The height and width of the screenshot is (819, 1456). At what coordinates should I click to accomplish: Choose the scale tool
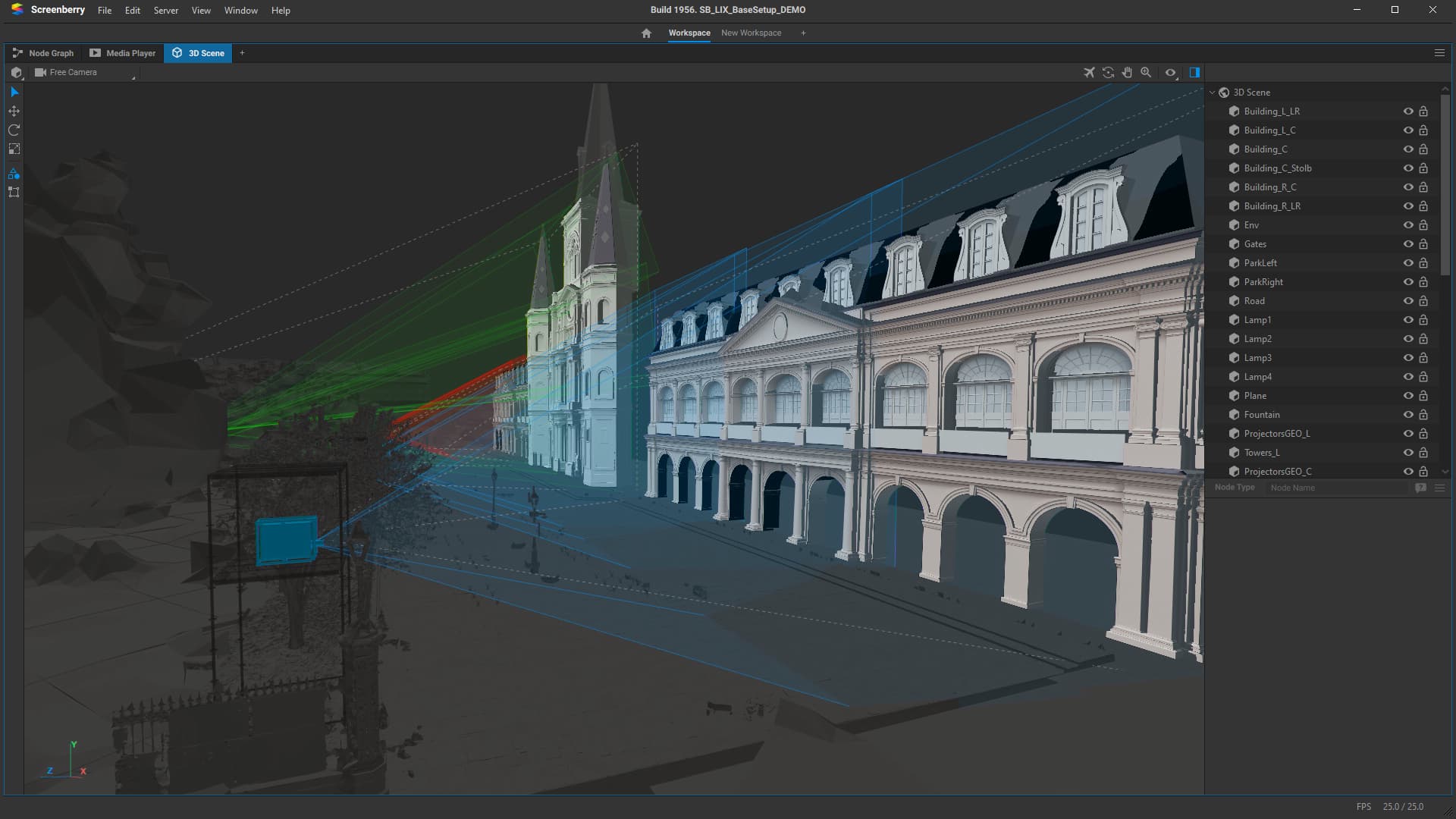14,149
